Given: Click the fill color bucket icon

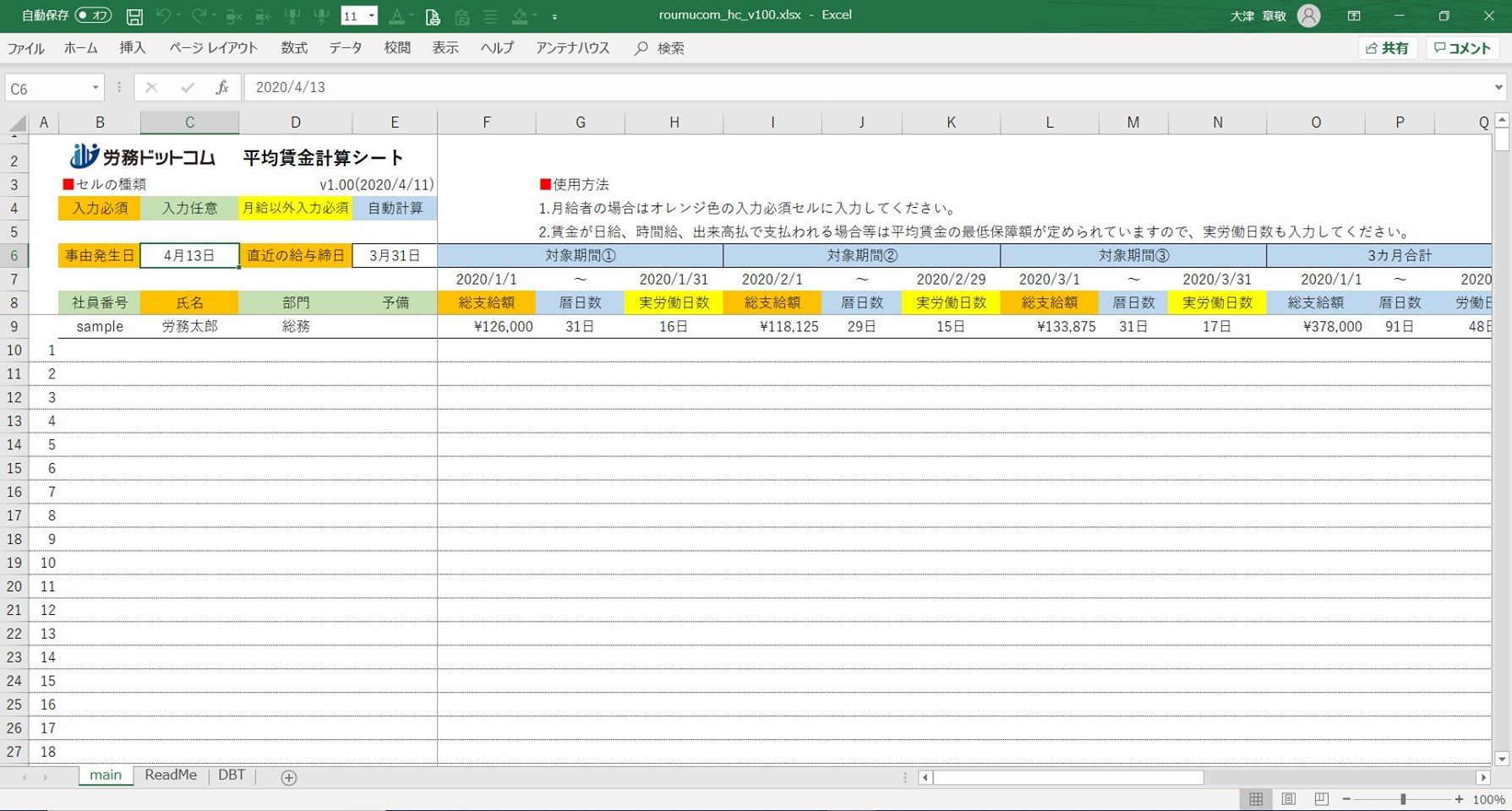Looking at the screenshot, I should tap(521, 16).
